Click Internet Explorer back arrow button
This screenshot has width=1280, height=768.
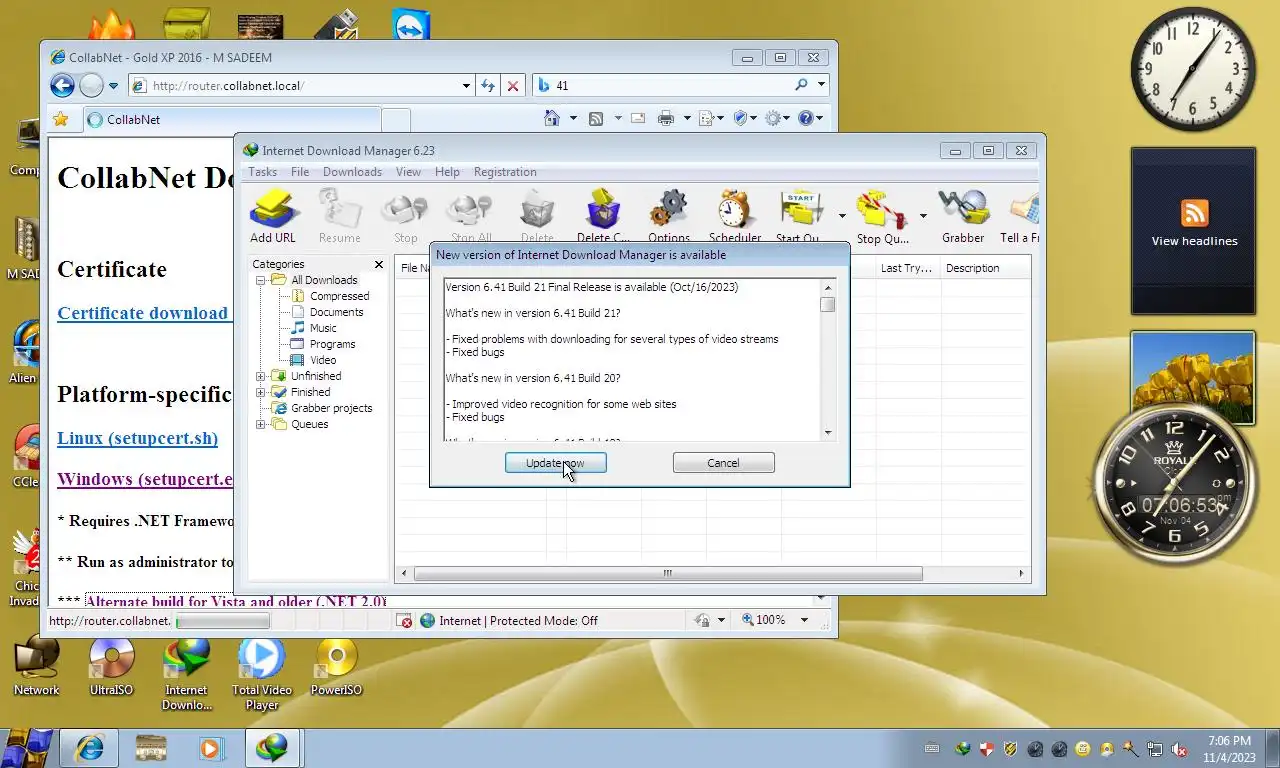click(62, 86)
